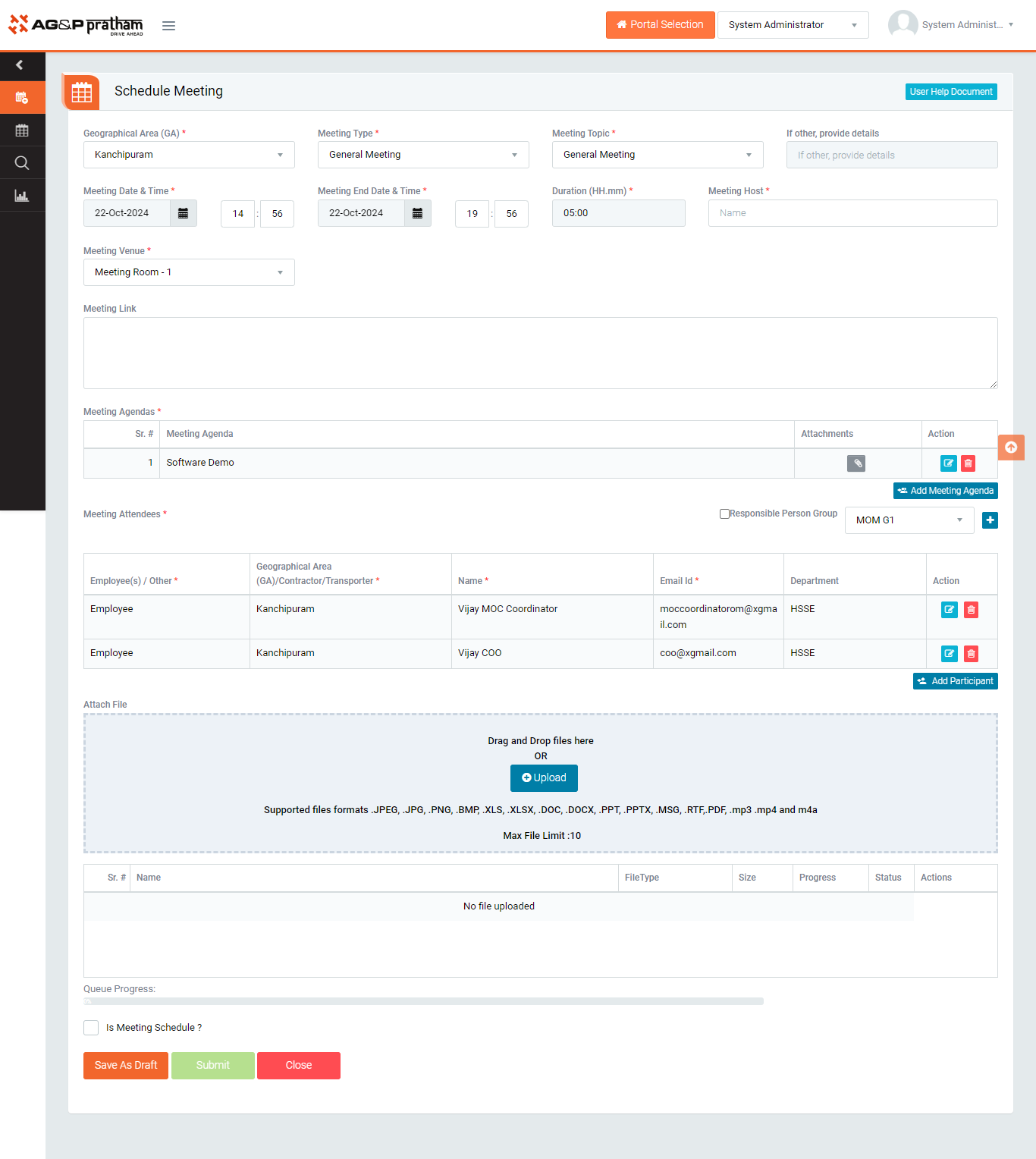Tick the Responsible Person Group checkbox
The height and width of the screenshot is (1159, 1036).
click(x=724, y=514)
